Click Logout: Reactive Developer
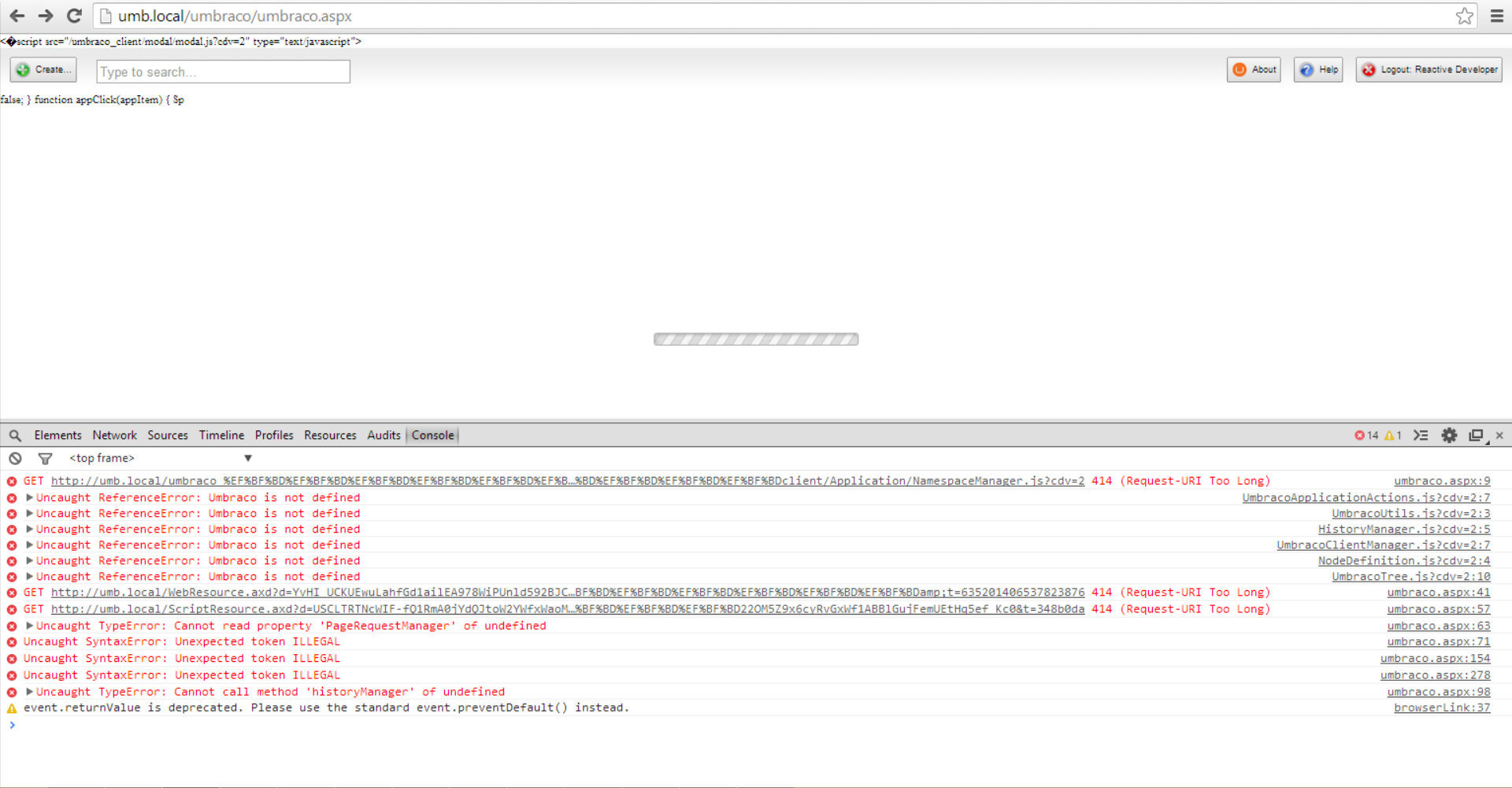The image size is (1512, 788). [1429, 70]
